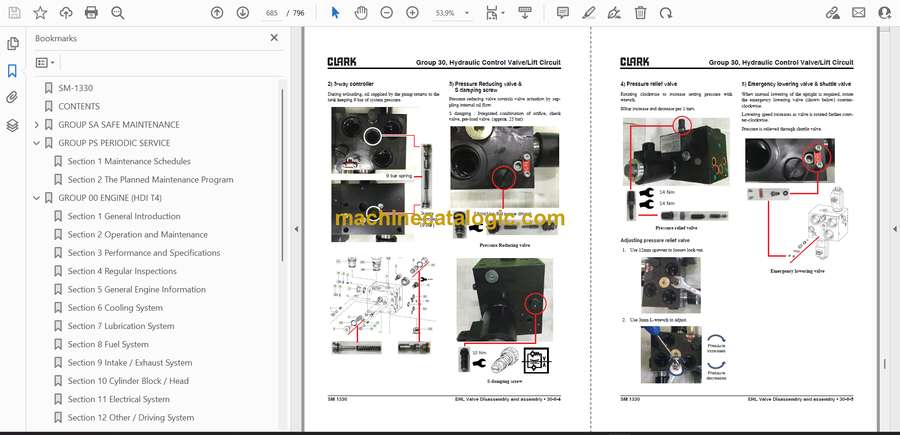Select the highlight pen tool
Screen dimensions: 900x435
[x=588, y=13]
